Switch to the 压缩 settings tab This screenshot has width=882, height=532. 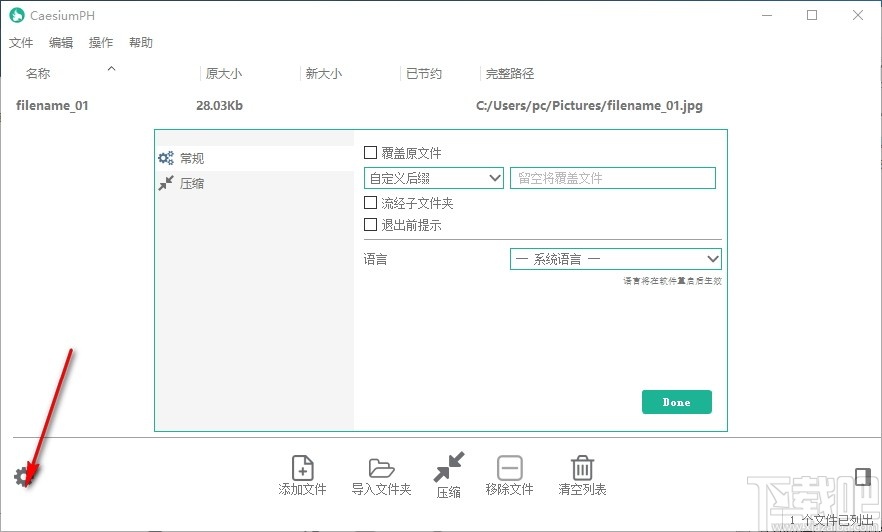pos(254,183)
